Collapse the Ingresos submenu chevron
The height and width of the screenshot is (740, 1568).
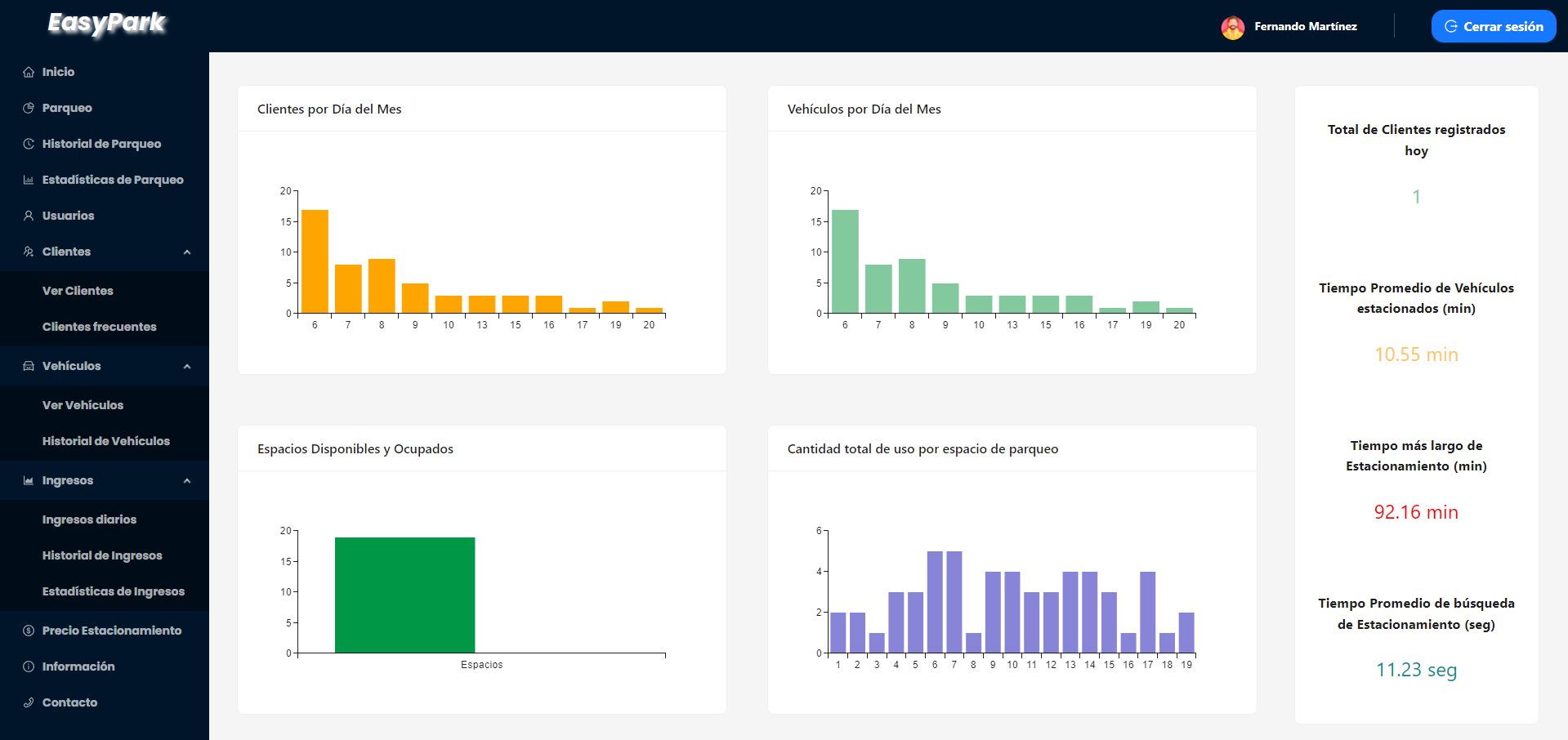pos(187,480)
